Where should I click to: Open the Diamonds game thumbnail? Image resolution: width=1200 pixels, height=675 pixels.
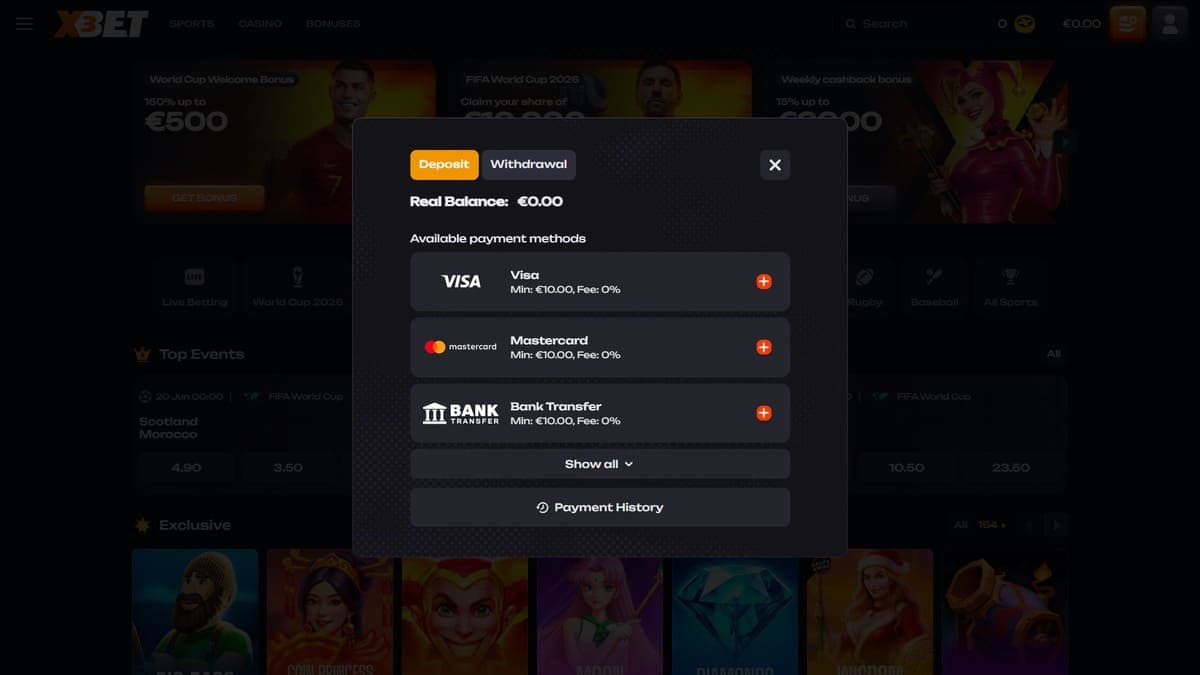pyautogui.click(x=735, y=612)
